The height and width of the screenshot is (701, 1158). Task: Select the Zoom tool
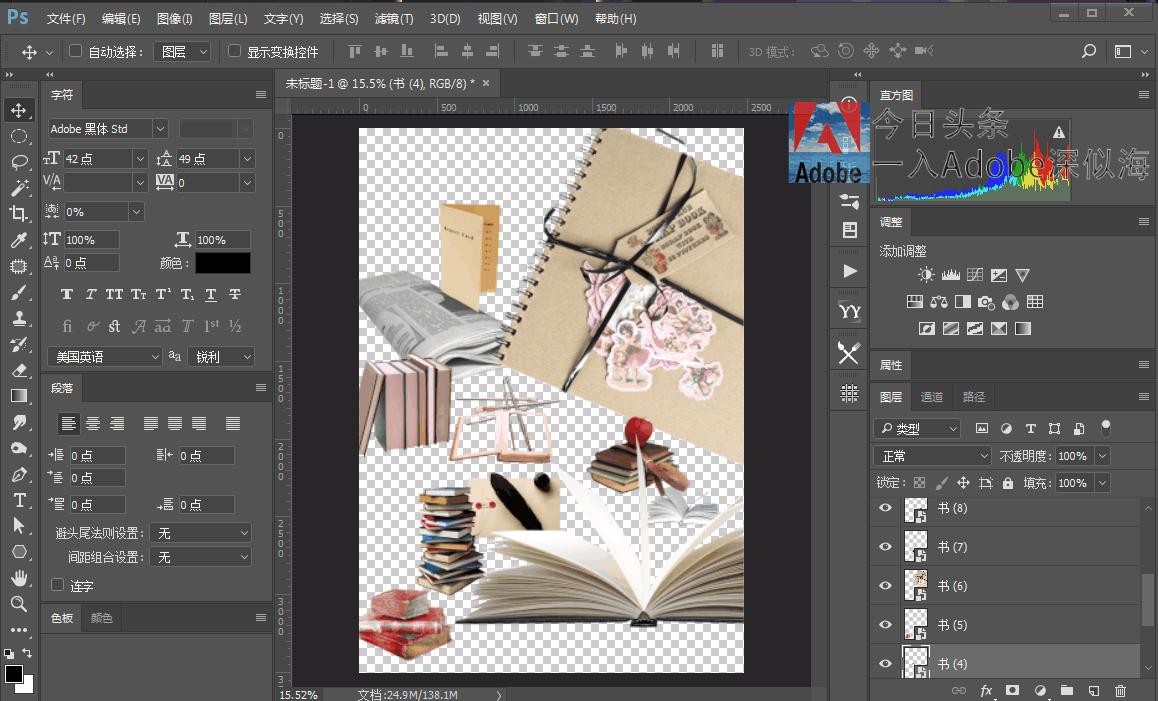tap(19, 604)
